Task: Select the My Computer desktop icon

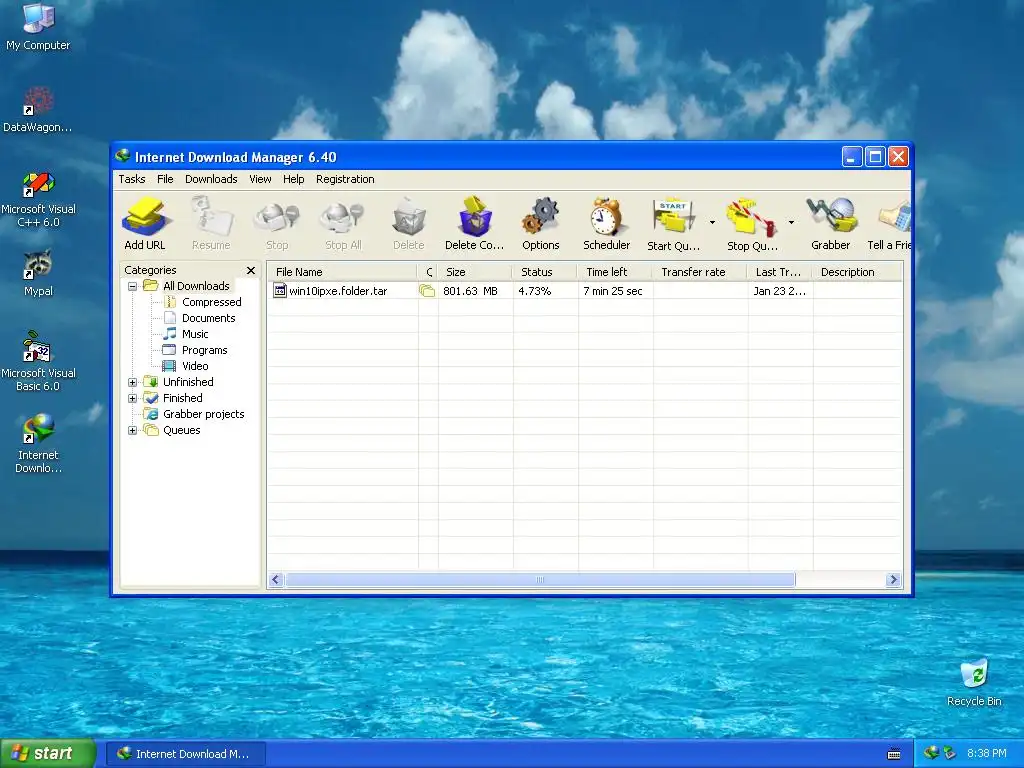Action: (x=38, y=26)
